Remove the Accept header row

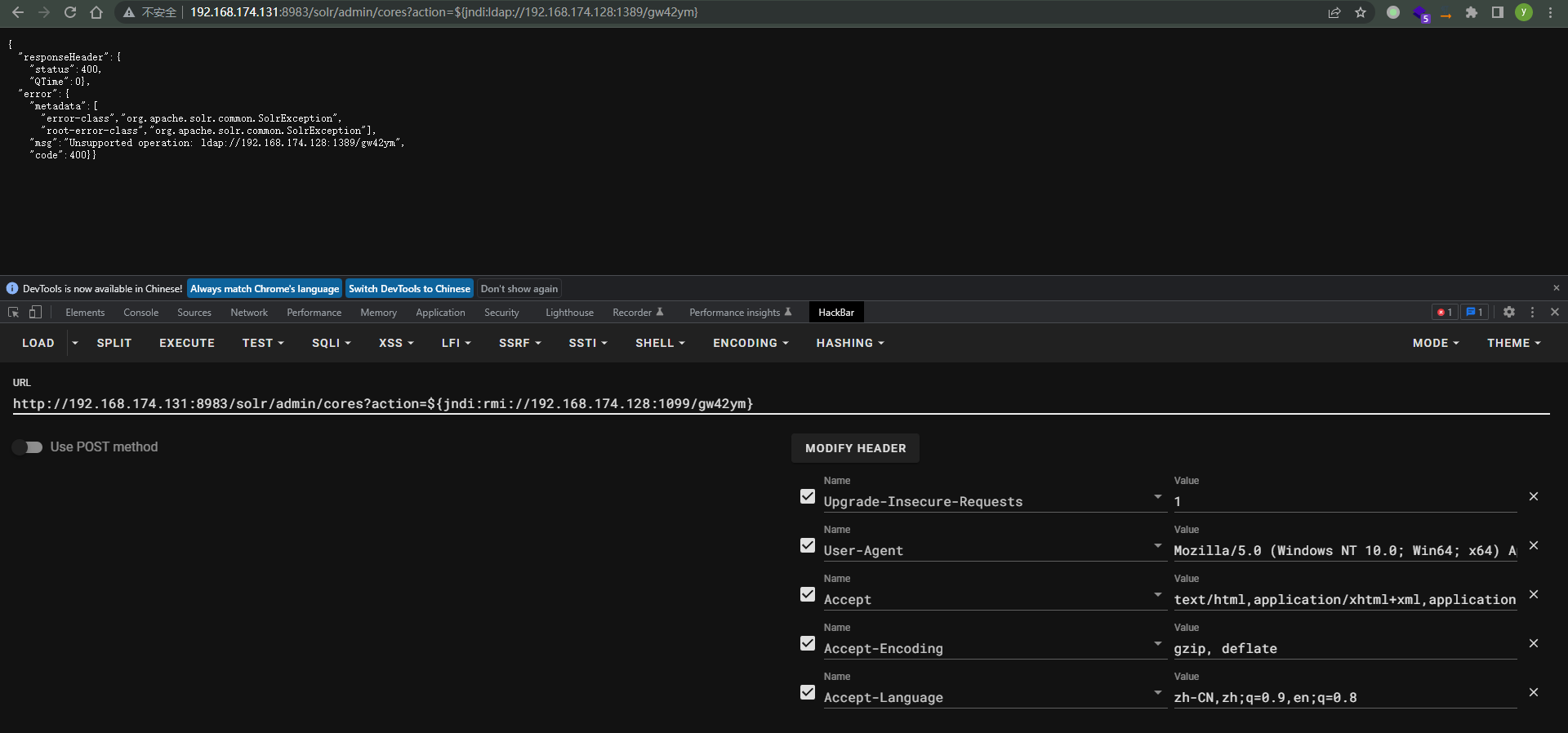coord(1534,594)
